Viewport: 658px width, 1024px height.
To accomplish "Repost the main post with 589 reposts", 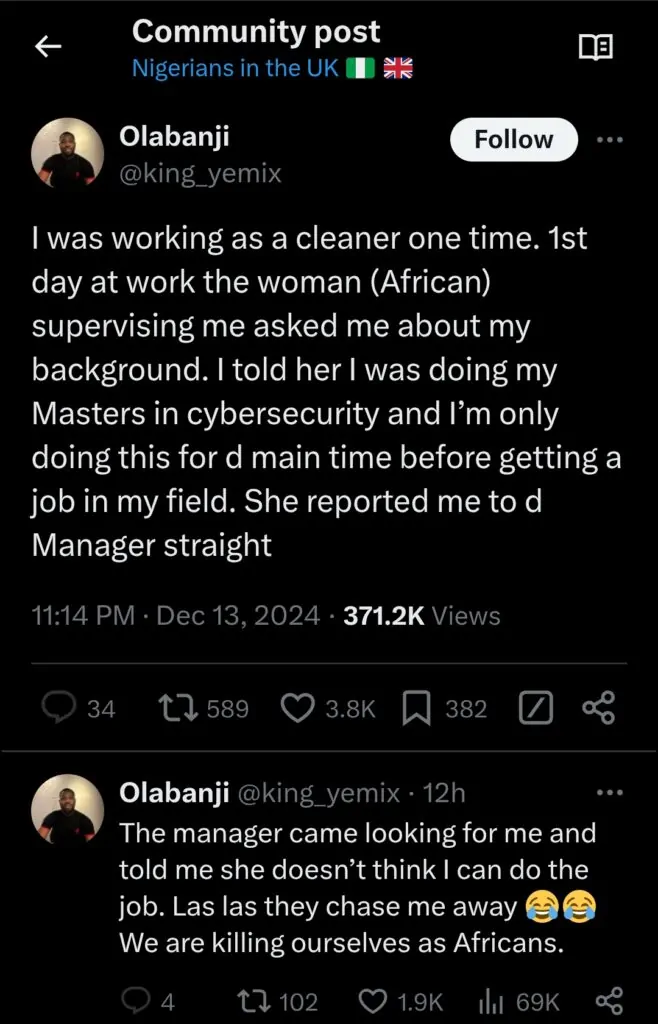I will [179, 709].
